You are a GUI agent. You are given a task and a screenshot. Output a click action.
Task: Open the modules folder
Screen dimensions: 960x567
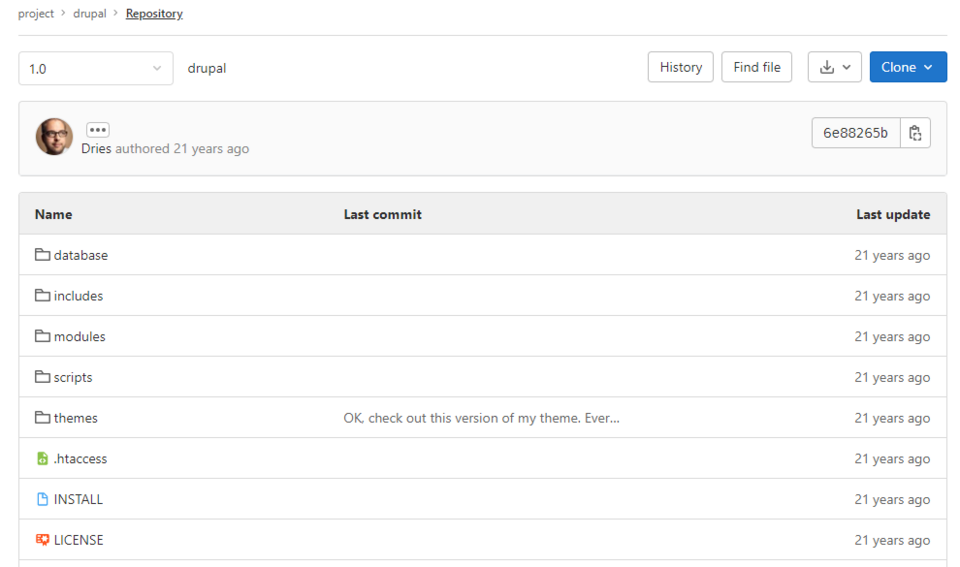tap(80, 336)
